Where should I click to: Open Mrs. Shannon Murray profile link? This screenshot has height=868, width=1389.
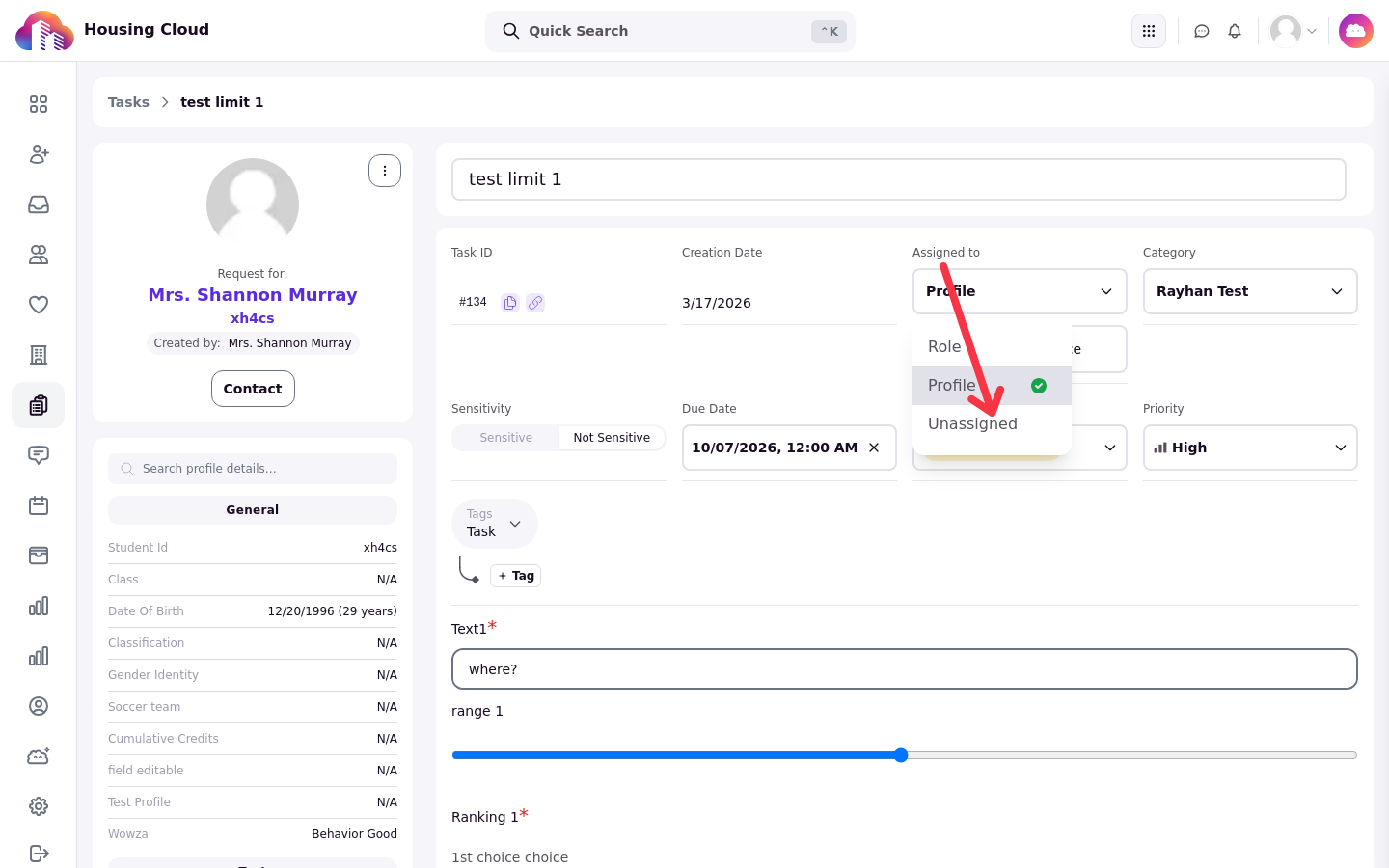253,295
